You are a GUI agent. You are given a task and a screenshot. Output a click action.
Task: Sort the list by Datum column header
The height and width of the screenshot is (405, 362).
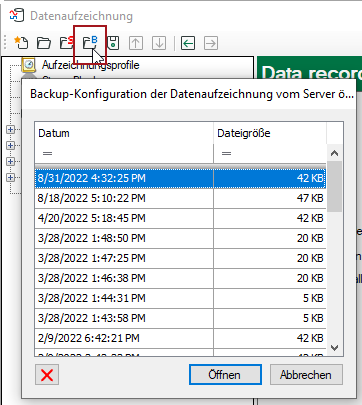(x=124, y=133)
